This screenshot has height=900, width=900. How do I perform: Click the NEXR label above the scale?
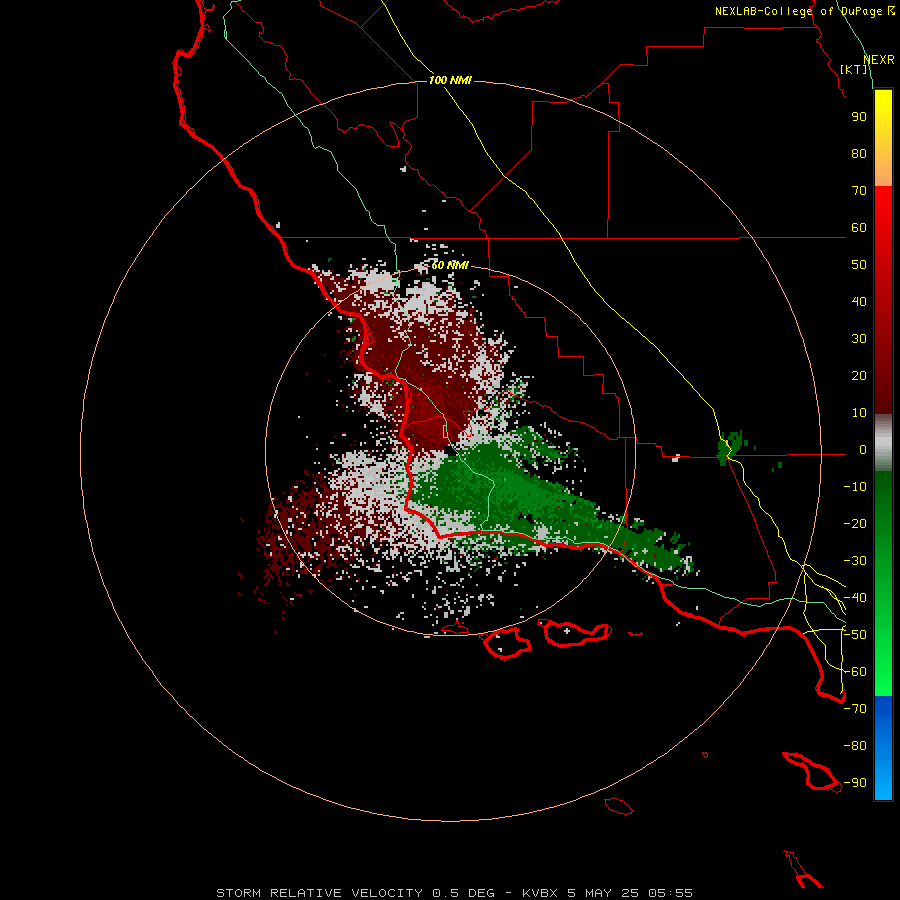(x=878, y=60)
